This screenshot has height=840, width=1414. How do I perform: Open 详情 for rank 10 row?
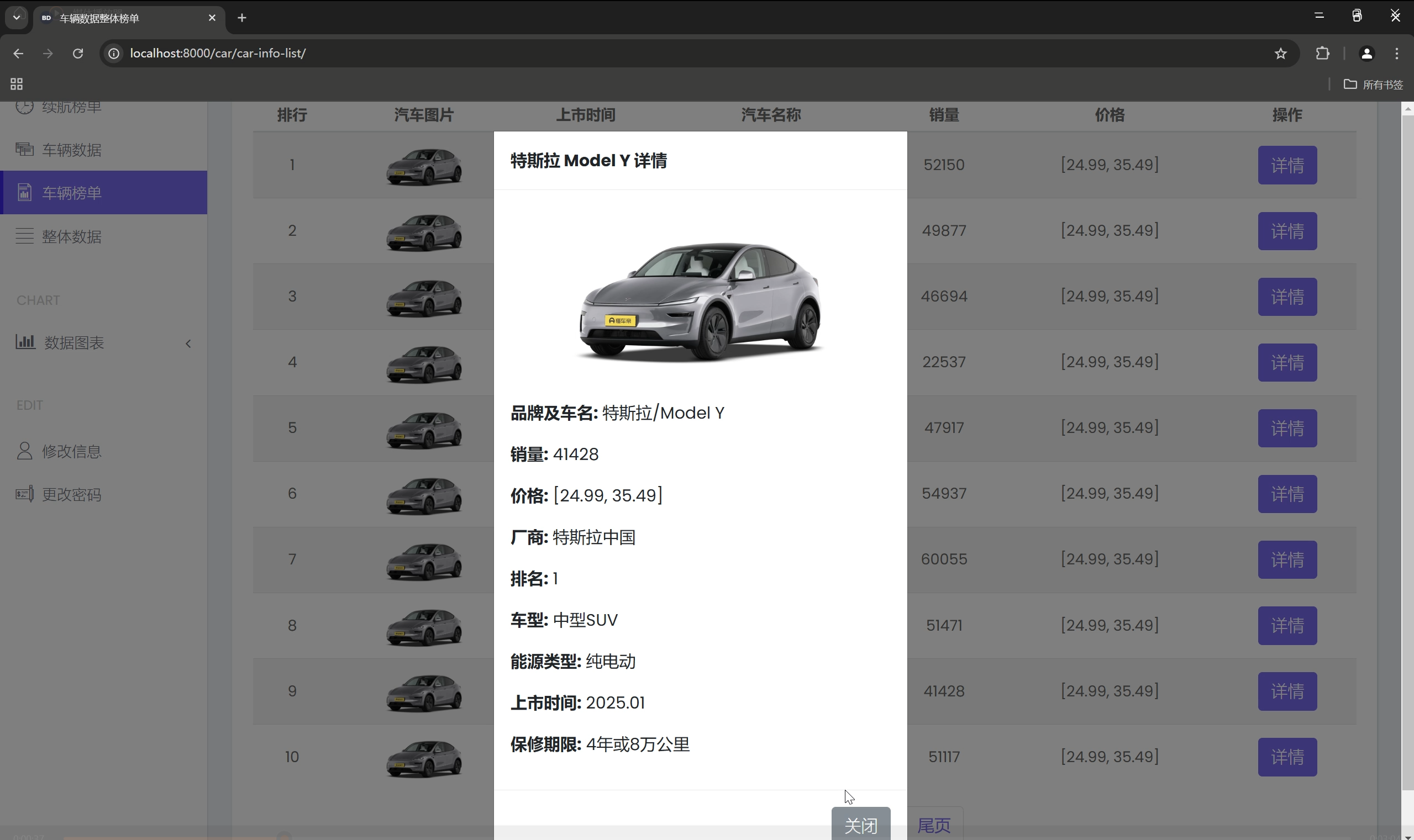point(1287,757)
